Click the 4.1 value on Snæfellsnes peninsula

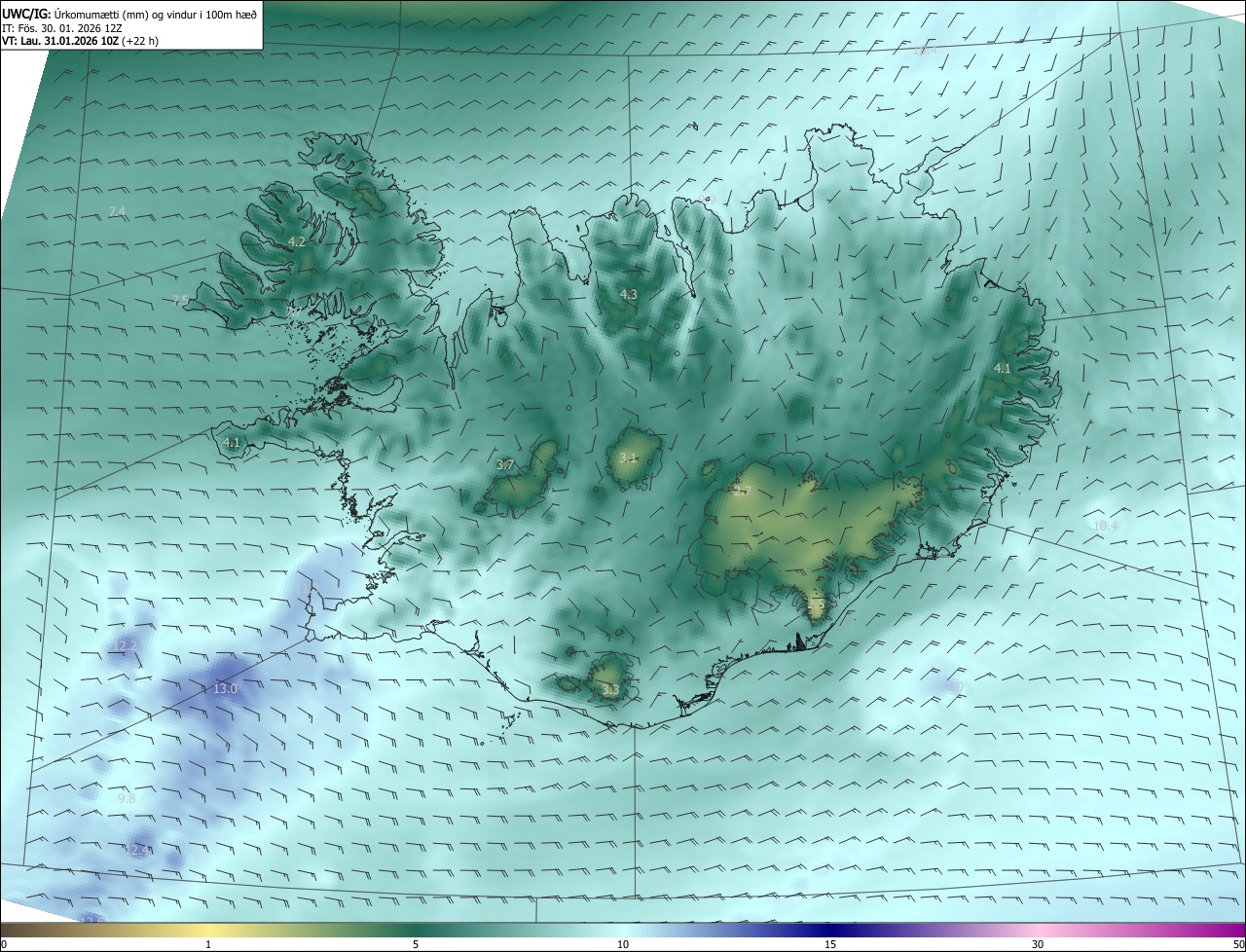click(x=232, y=443)
